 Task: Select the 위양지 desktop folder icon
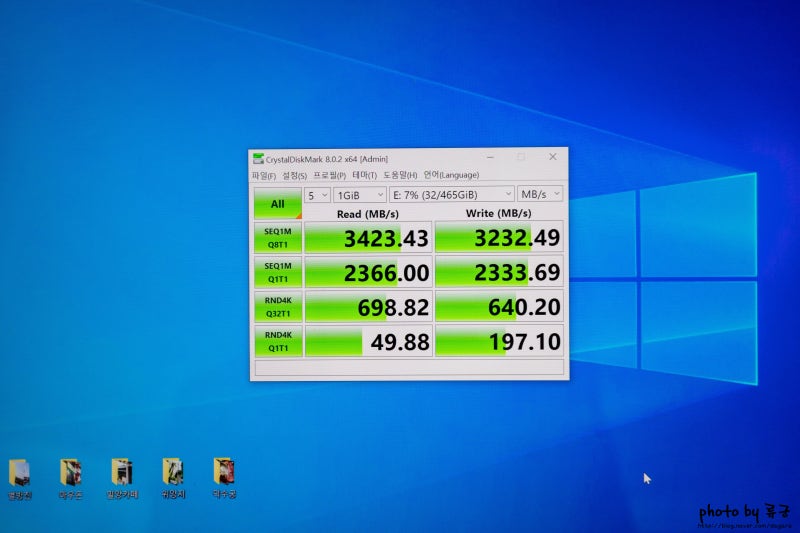click(x=173, y=478)
